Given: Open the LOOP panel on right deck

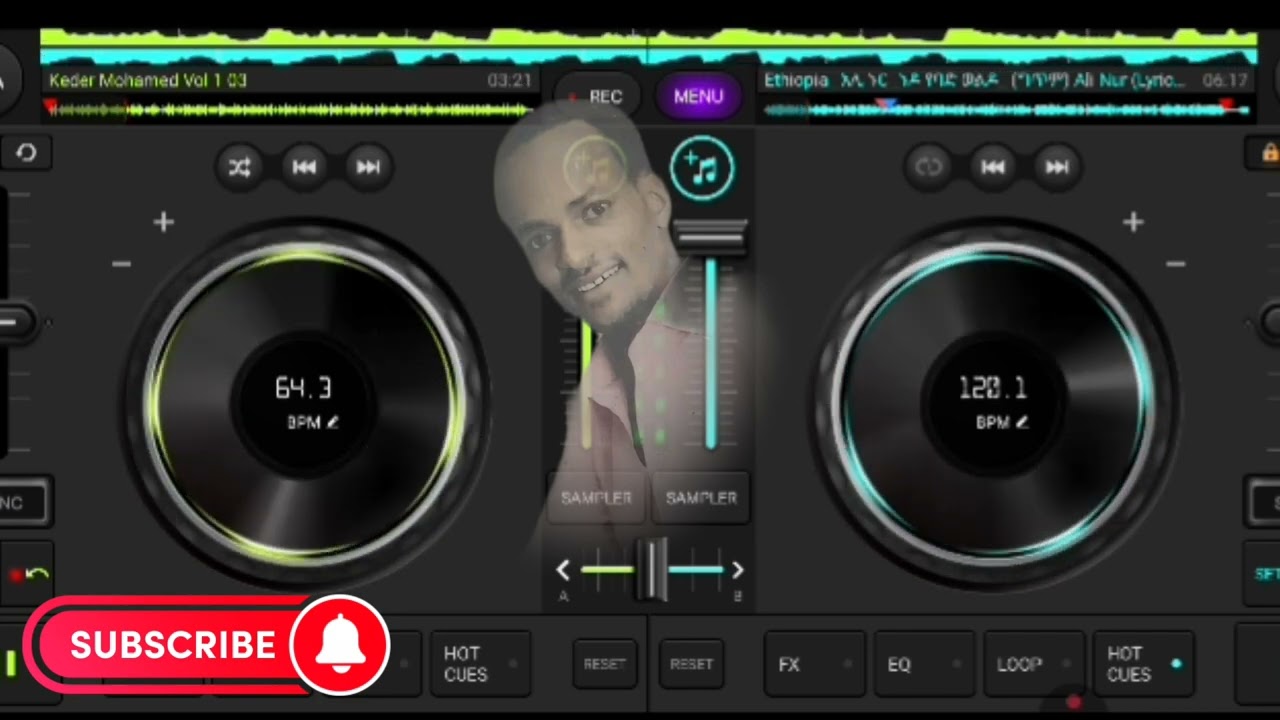Looking at the screenshot, I should pyautogui.click(x=1033, y=663).
